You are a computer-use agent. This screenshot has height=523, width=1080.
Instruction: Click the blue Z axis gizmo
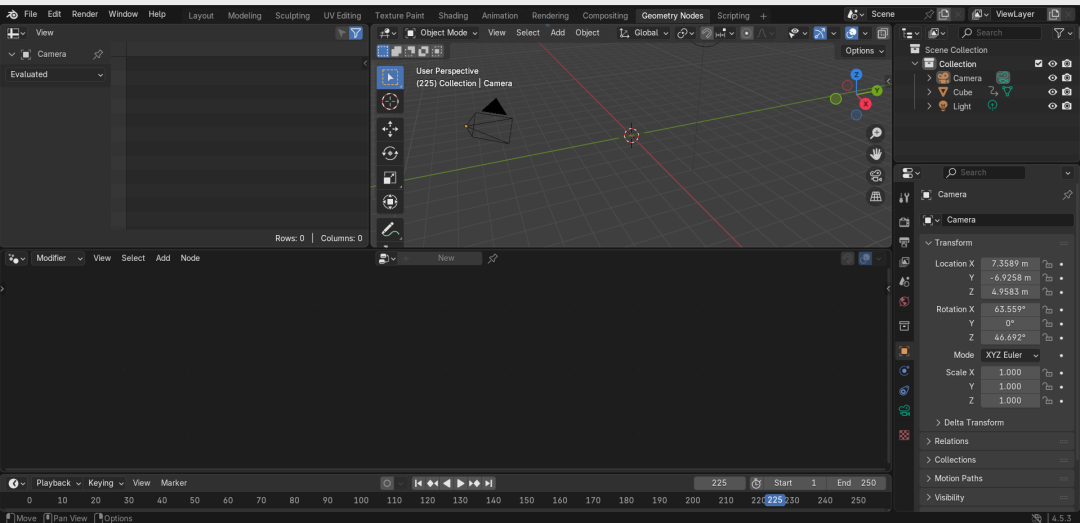click(856, 74)
